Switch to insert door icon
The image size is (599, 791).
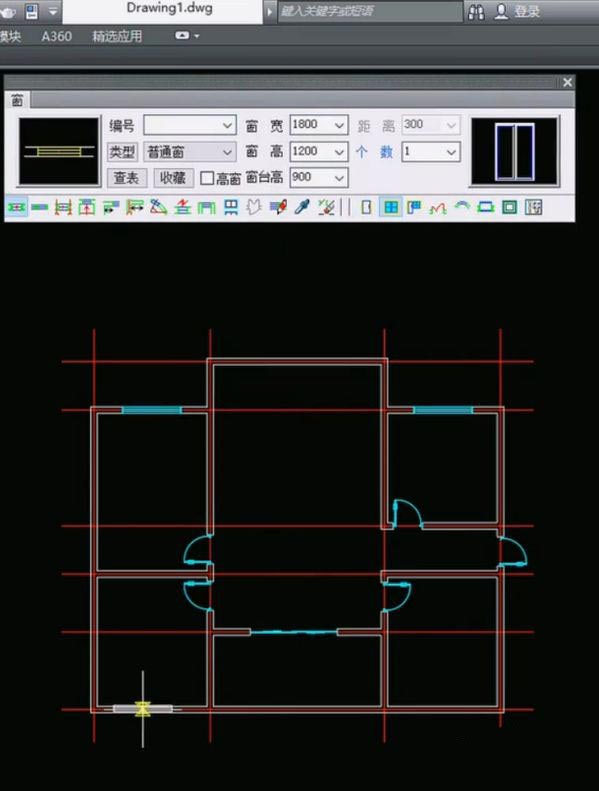(367, 207)
